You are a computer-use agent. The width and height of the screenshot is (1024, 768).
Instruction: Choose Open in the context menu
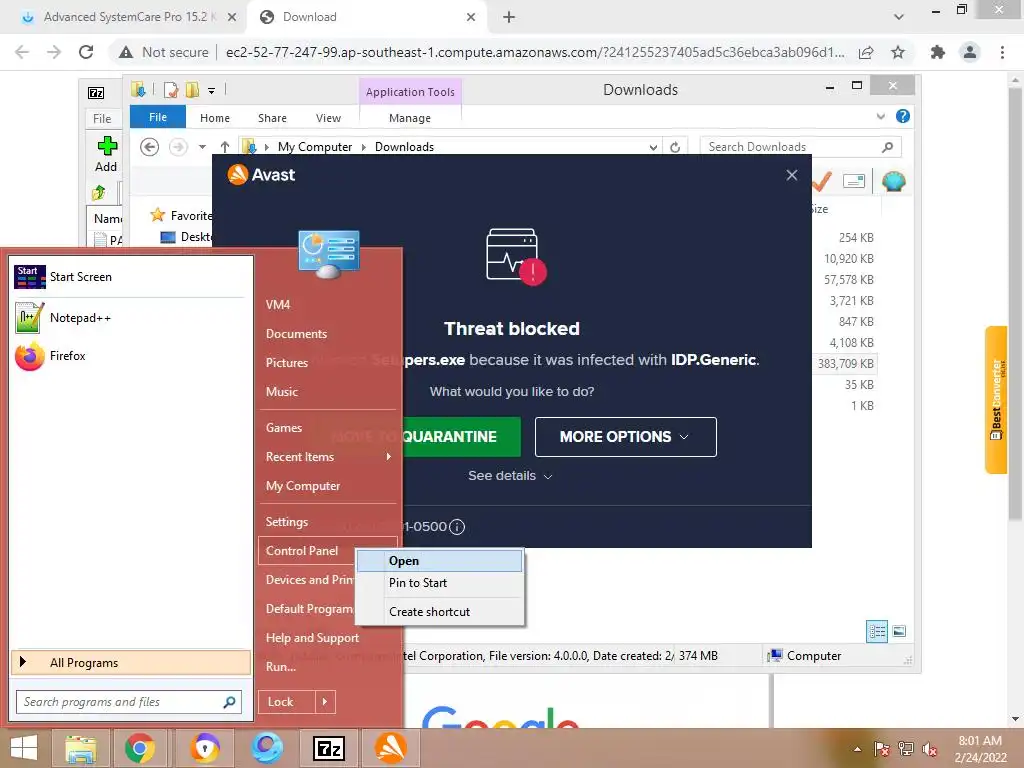440,561
